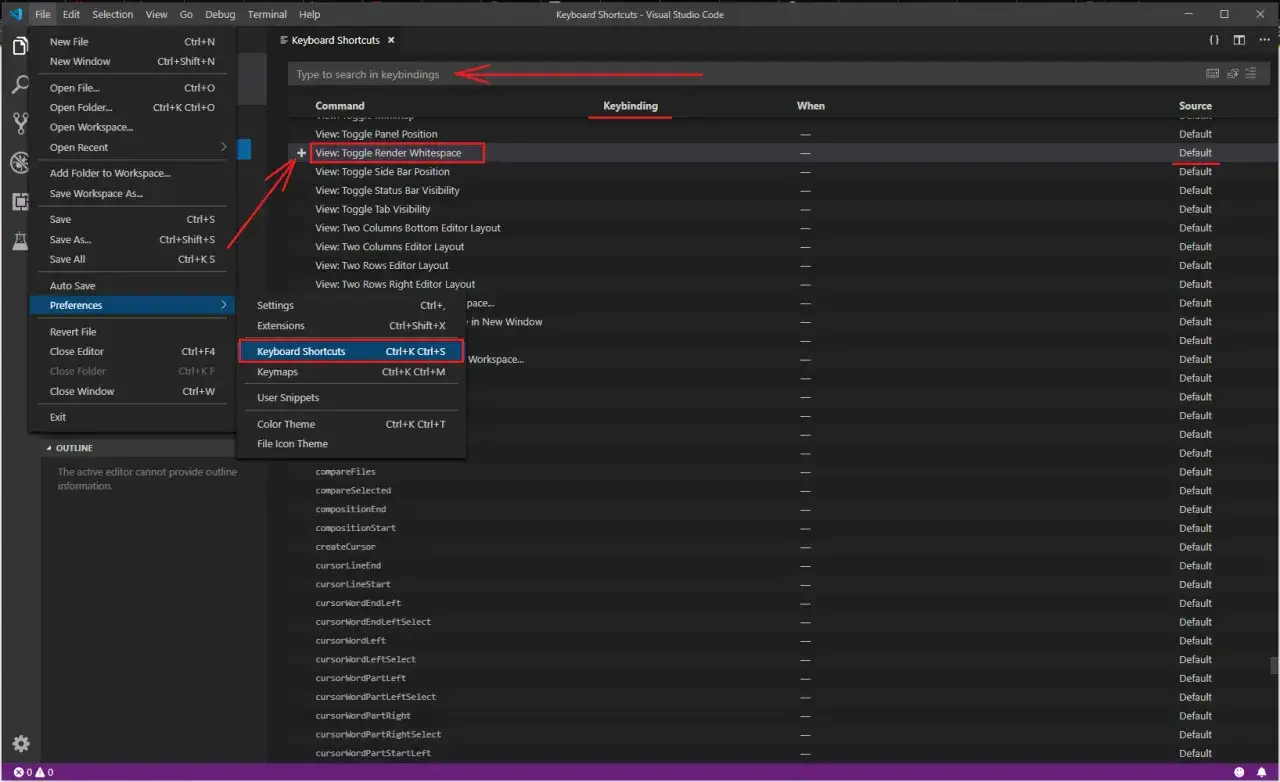Click the Command column header

[340, 106]
